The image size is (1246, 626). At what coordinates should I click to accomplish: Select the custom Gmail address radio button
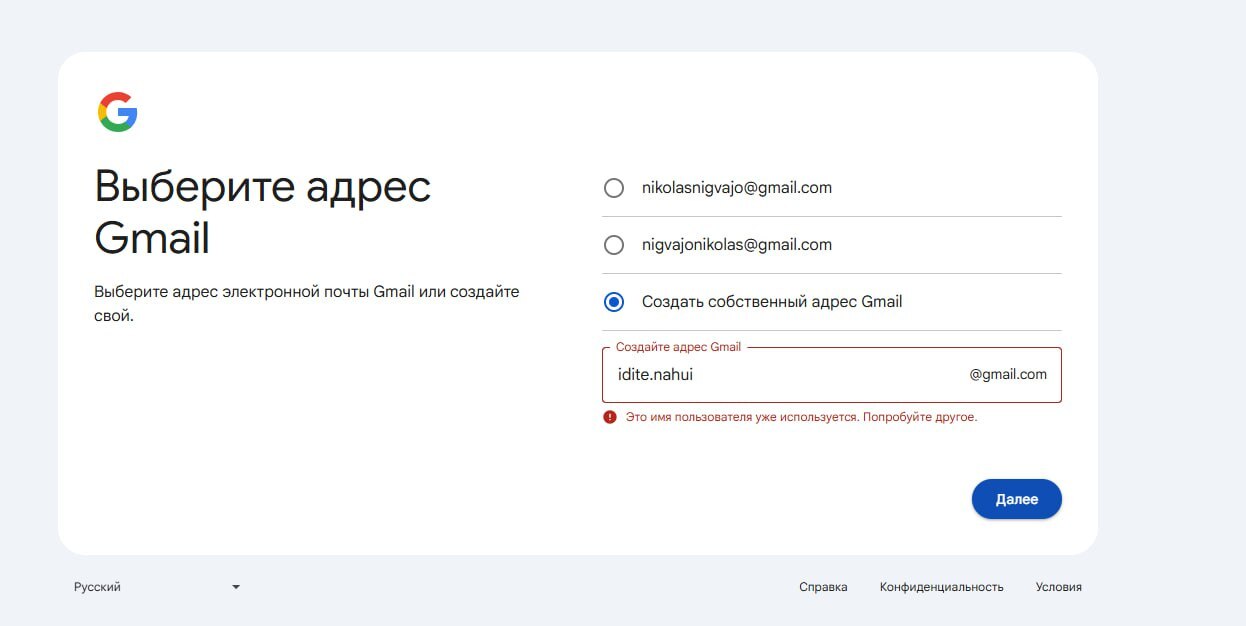point(614,302)
